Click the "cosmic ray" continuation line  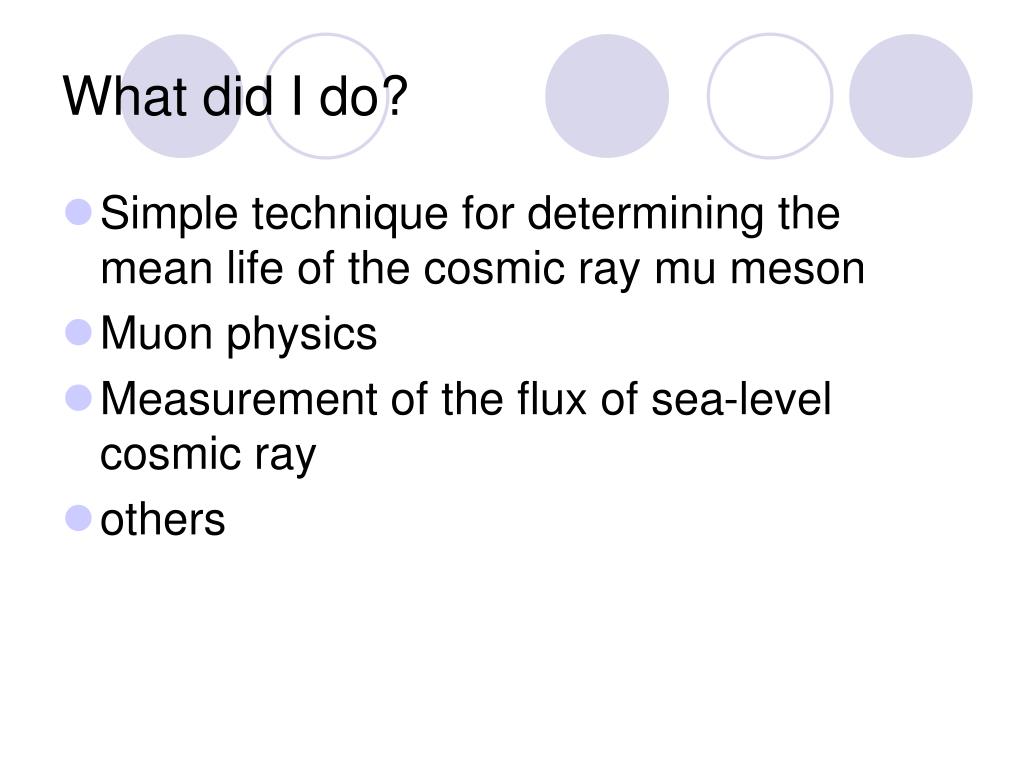coord(208,455)
